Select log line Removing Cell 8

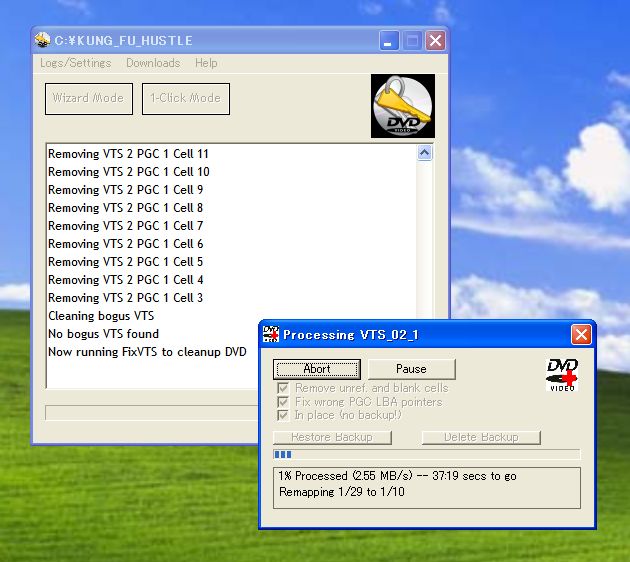click(x=125, y=208)
